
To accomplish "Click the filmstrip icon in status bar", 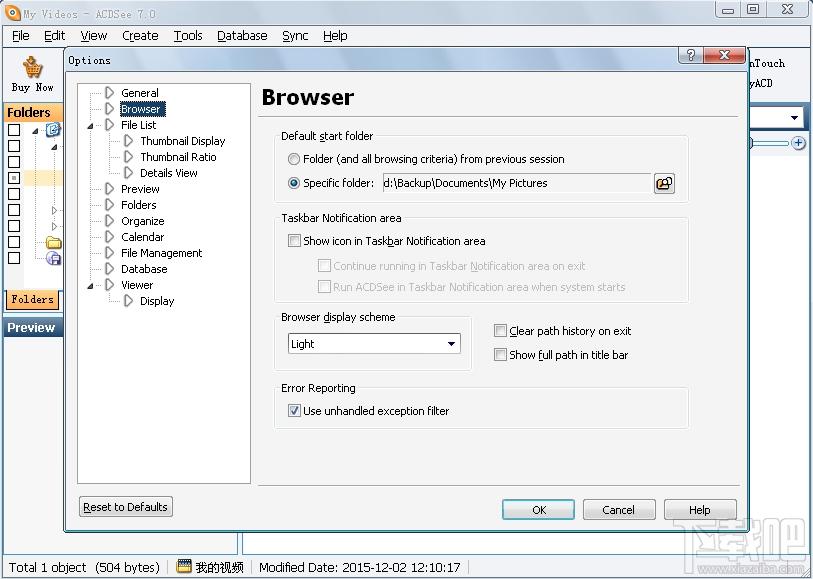I will (x=184, y=566).
